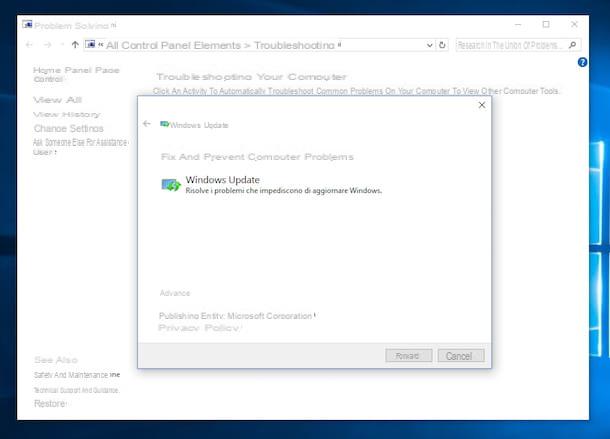Open the Advanced link in the dialog
Viewport: 610px width, 439px height.
click(x=175, y=293)
